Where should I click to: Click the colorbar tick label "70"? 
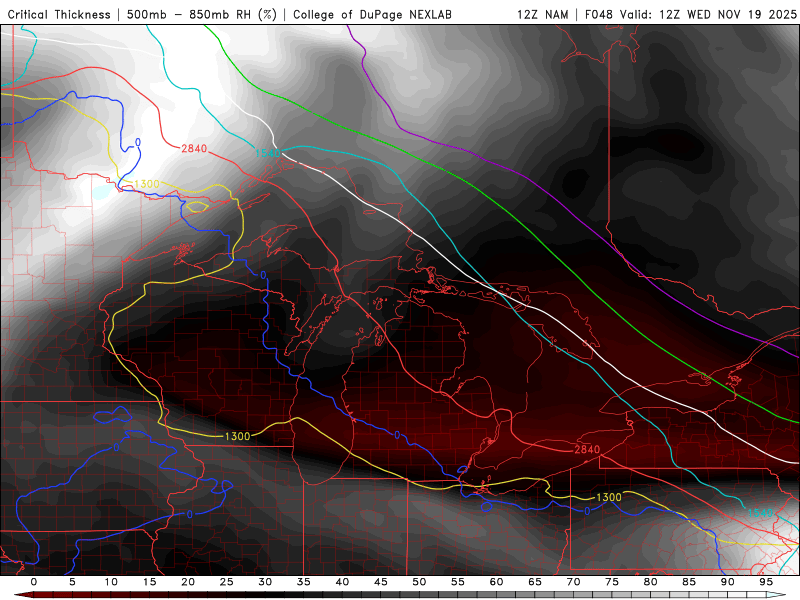(573, 582)
